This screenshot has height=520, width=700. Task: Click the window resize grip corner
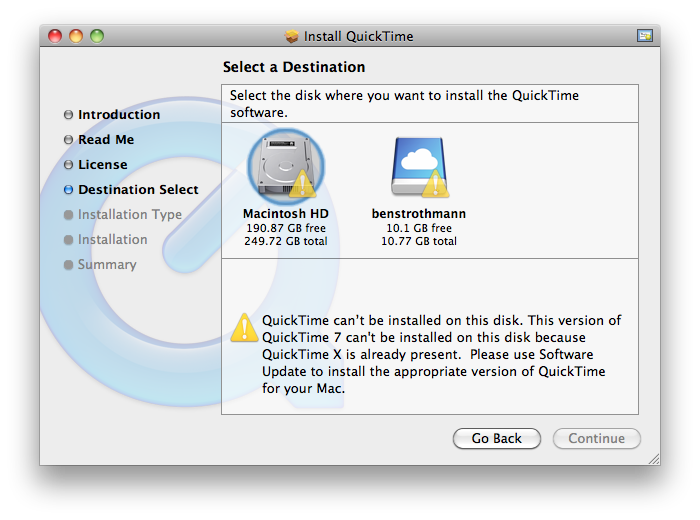[x=654, y=459]
